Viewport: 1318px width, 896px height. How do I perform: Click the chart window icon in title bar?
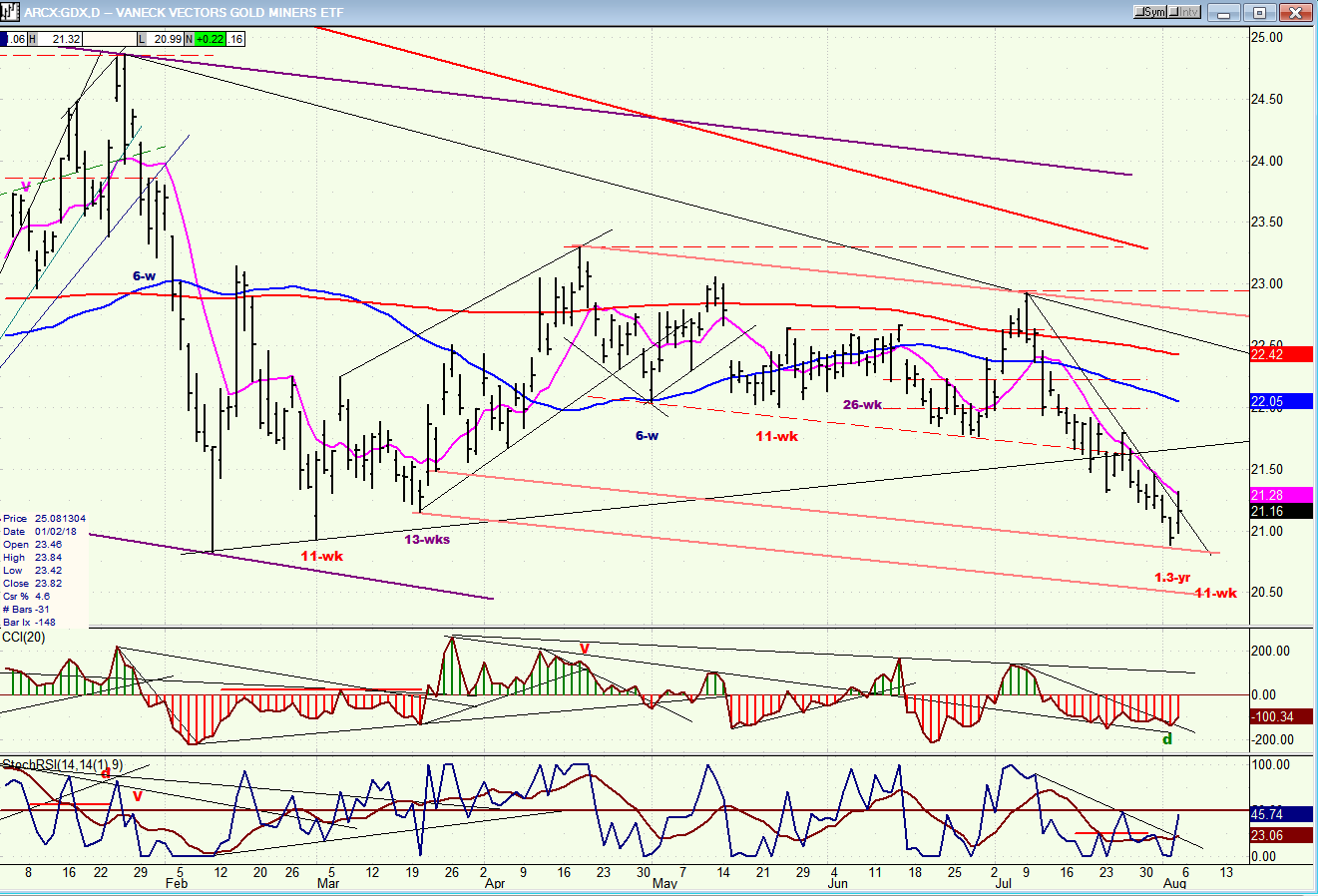click(x=11, y=12)
